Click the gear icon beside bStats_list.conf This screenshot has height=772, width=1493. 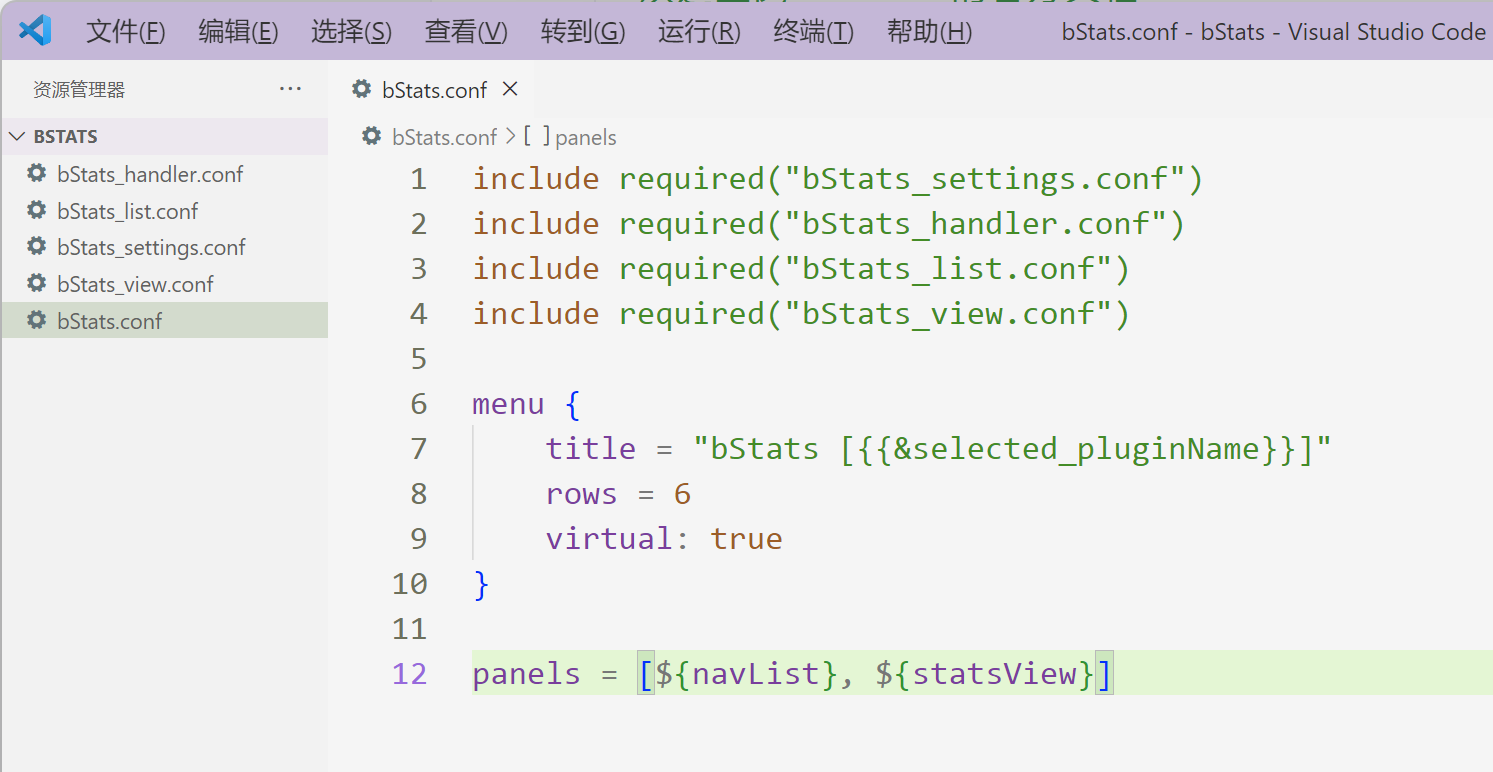37,211
